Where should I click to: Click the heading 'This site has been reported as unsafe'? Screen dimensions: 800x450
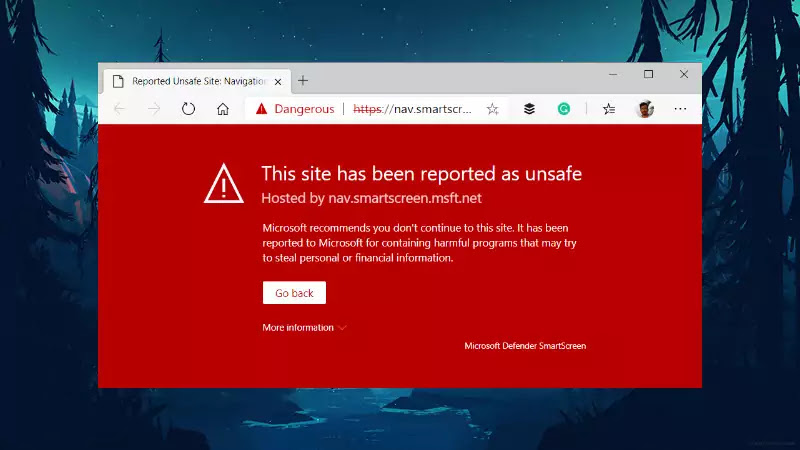coord(421,174)
